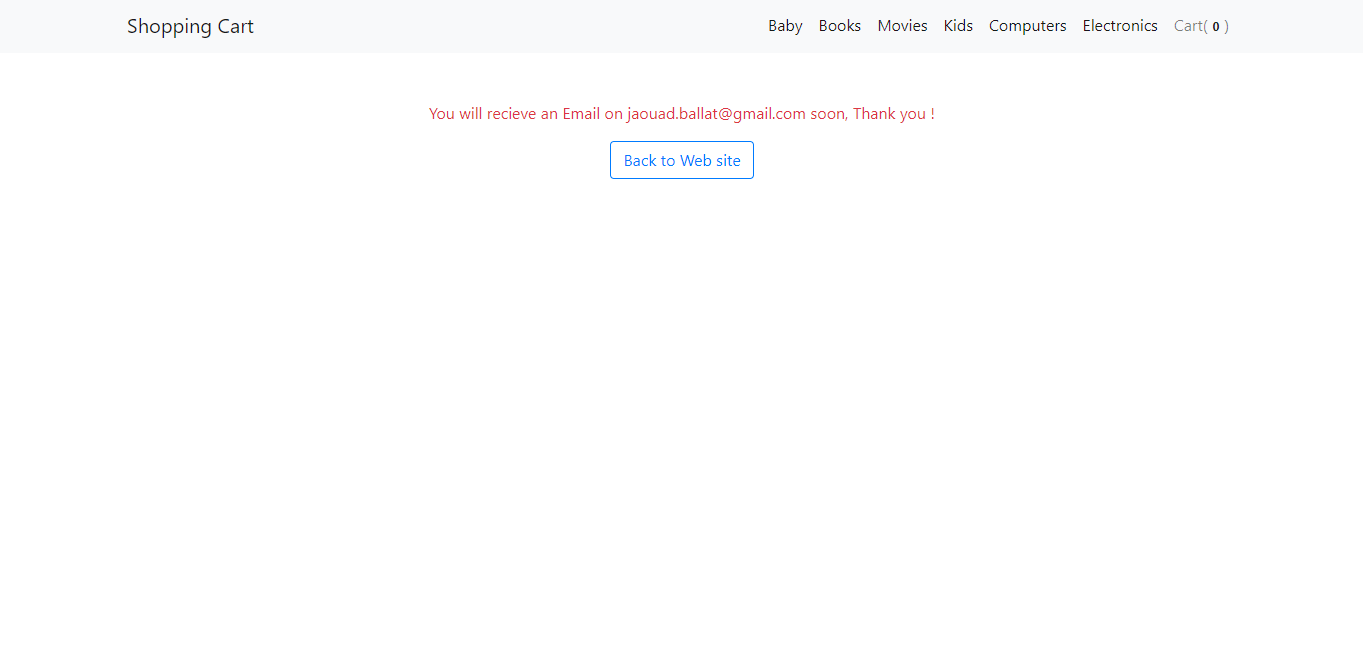Navigate to Baby products
1363x671 pixels.
pos(785,26)
